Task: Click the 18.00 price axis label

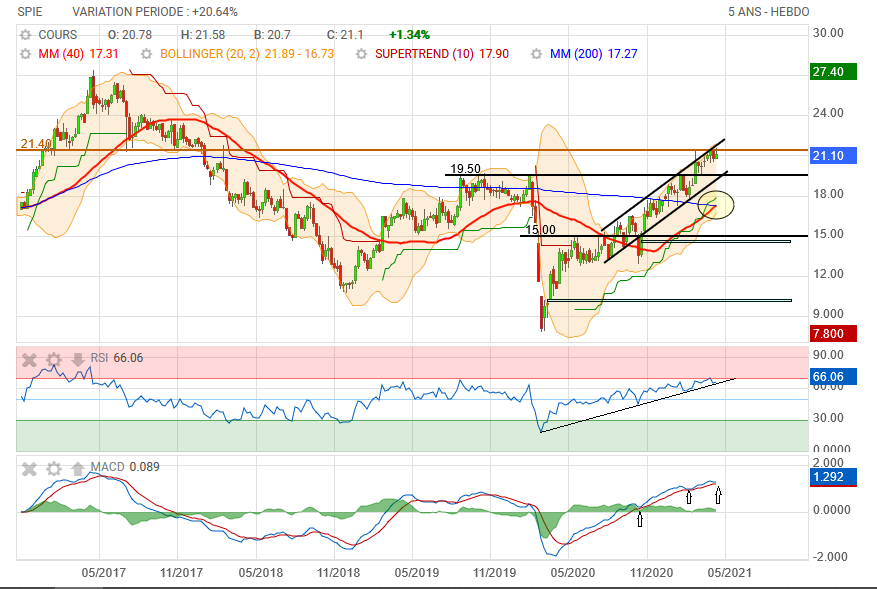Action: (828, 194)
